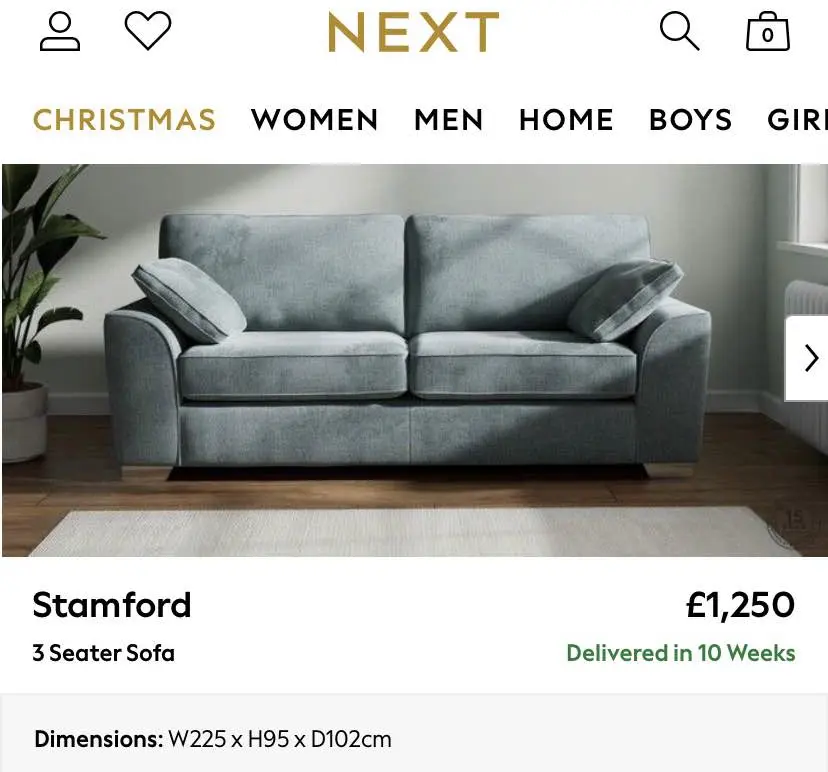Open the CHRISTMAS menu
Viewport: 828px width, 772px height.
(125, 120)
